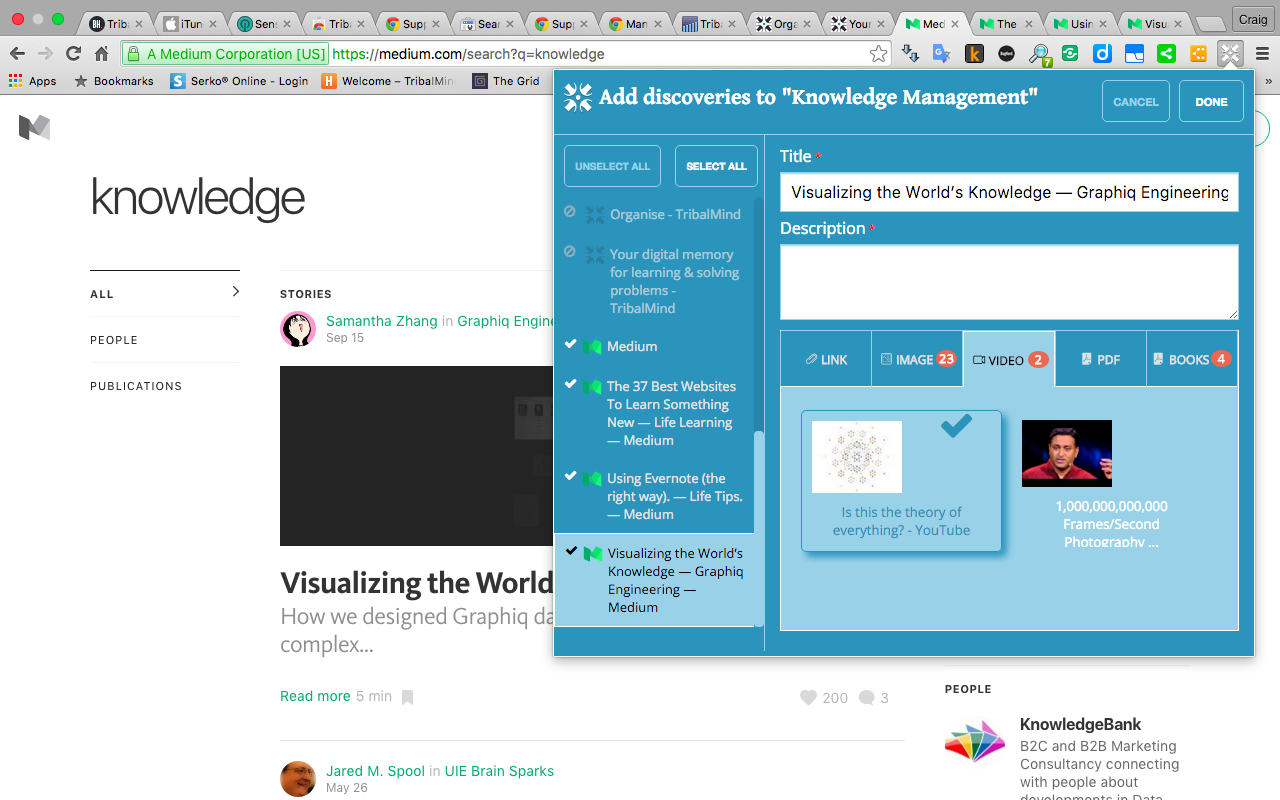Click Jared M. Spool's avatar
Image resolution: width=1280 pixels, height=800 pixels.
298,779
